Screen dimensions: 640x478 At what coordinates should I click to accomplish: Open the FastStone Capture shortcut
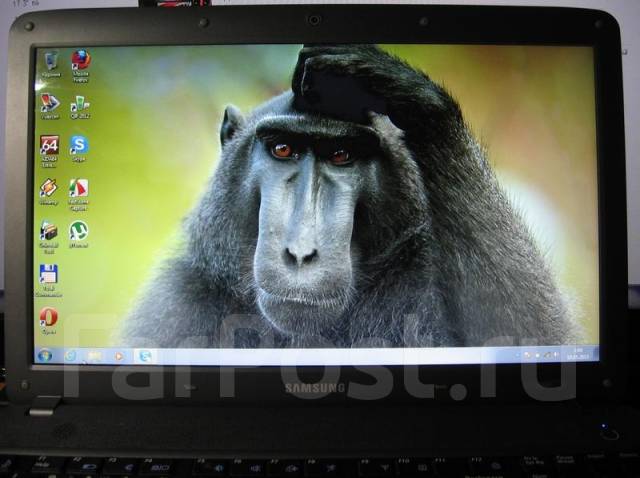pos(78,190)
